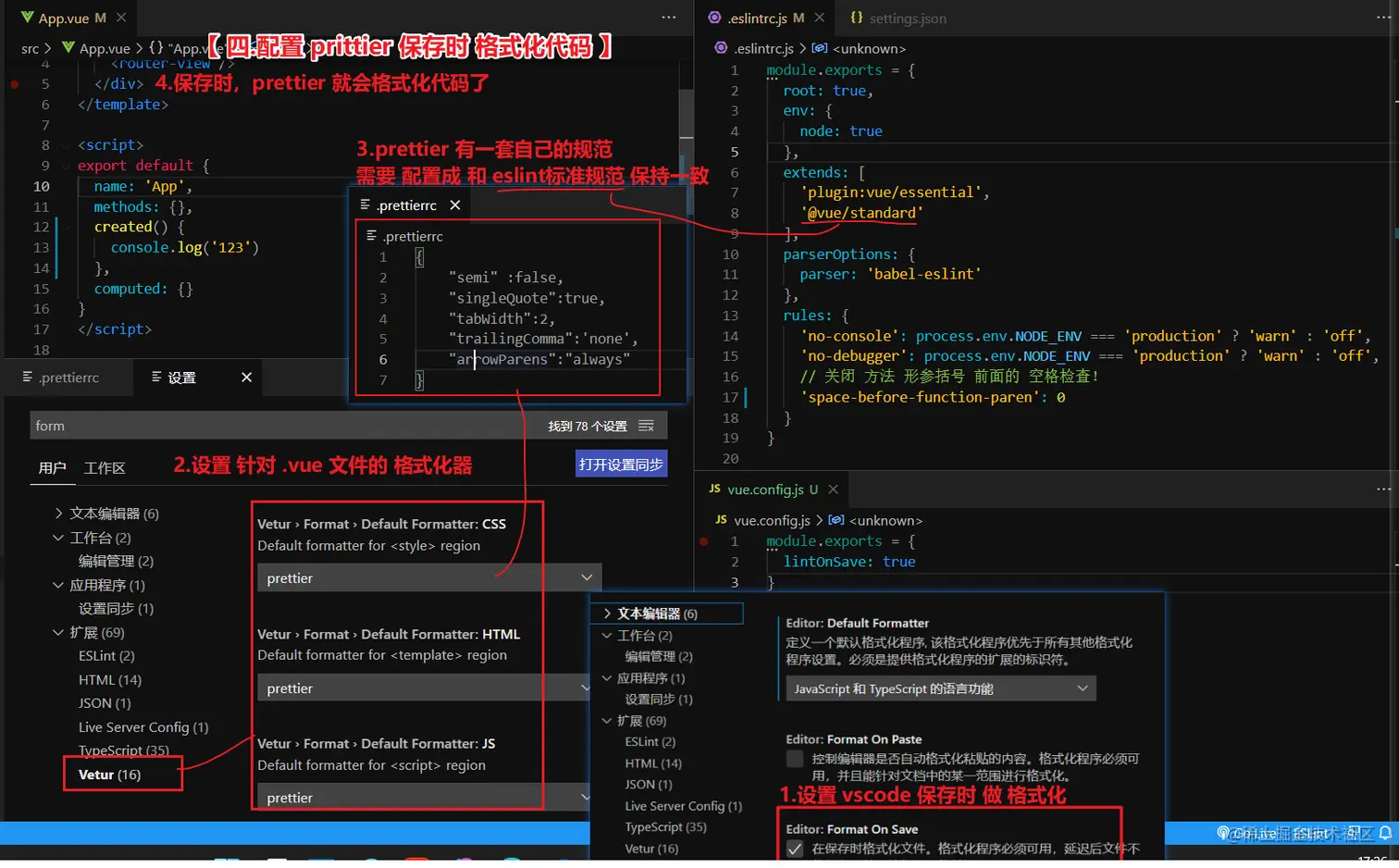The image size is (1399, 868).
Task: Collapse 工作台 (2) chevron beside Vetur formatter settings
Action: click(x=59, y=538)
